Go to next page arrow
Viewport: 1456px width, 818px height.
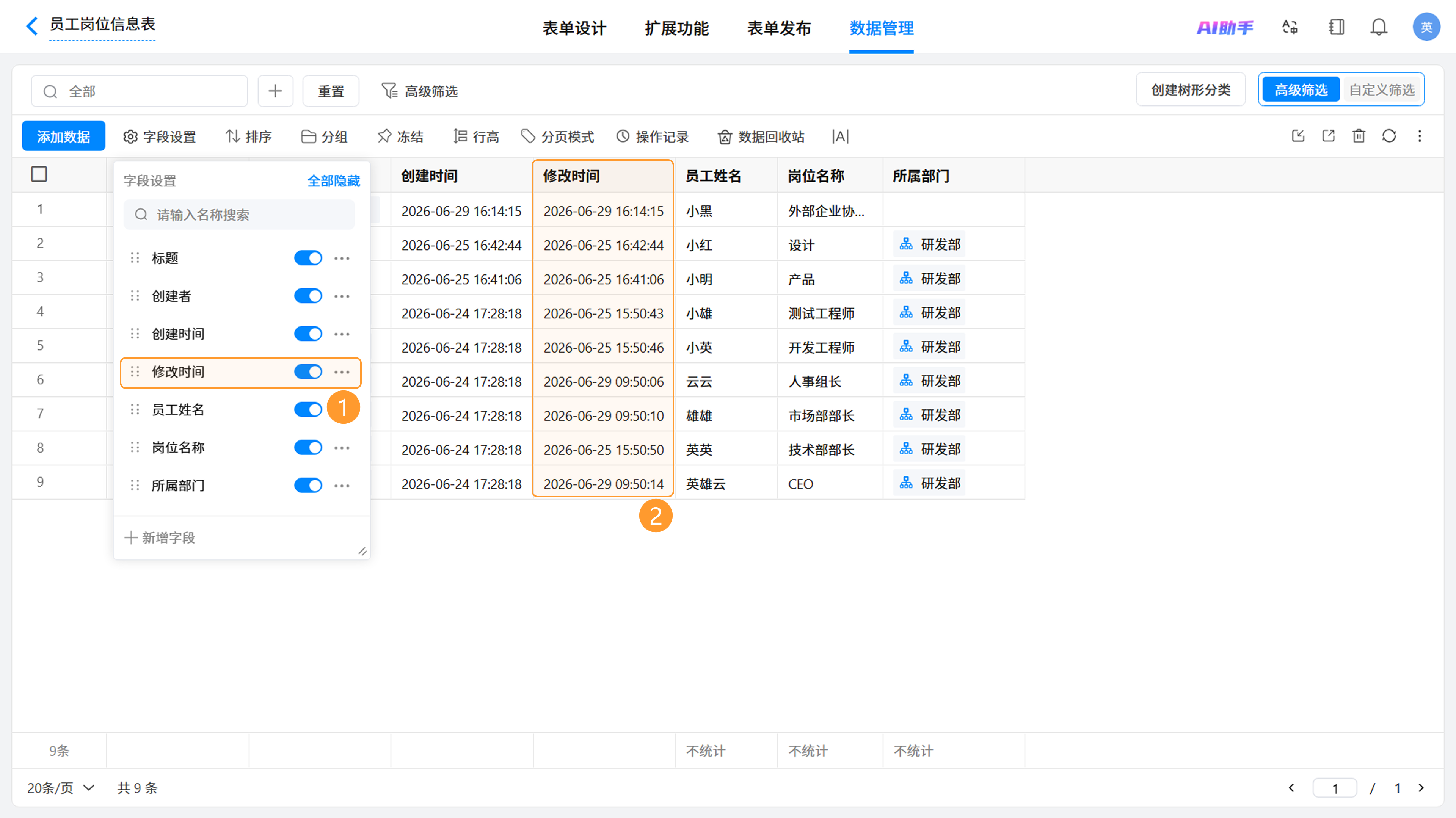point(1421,788)
